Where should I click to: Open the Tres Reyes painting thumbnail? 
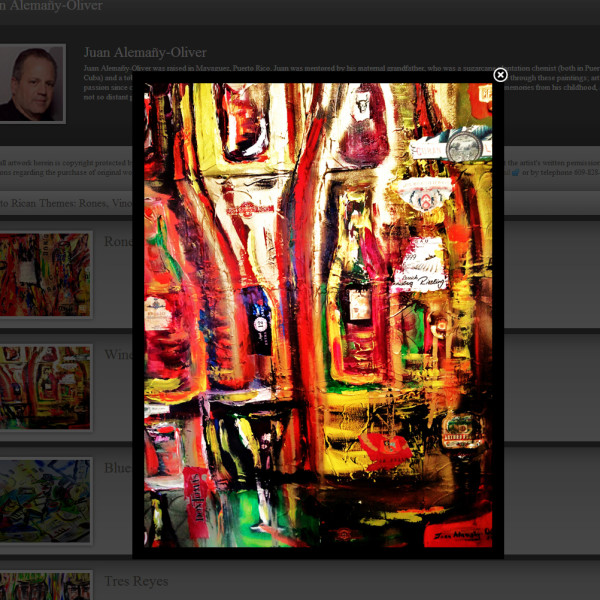[45, 585]
